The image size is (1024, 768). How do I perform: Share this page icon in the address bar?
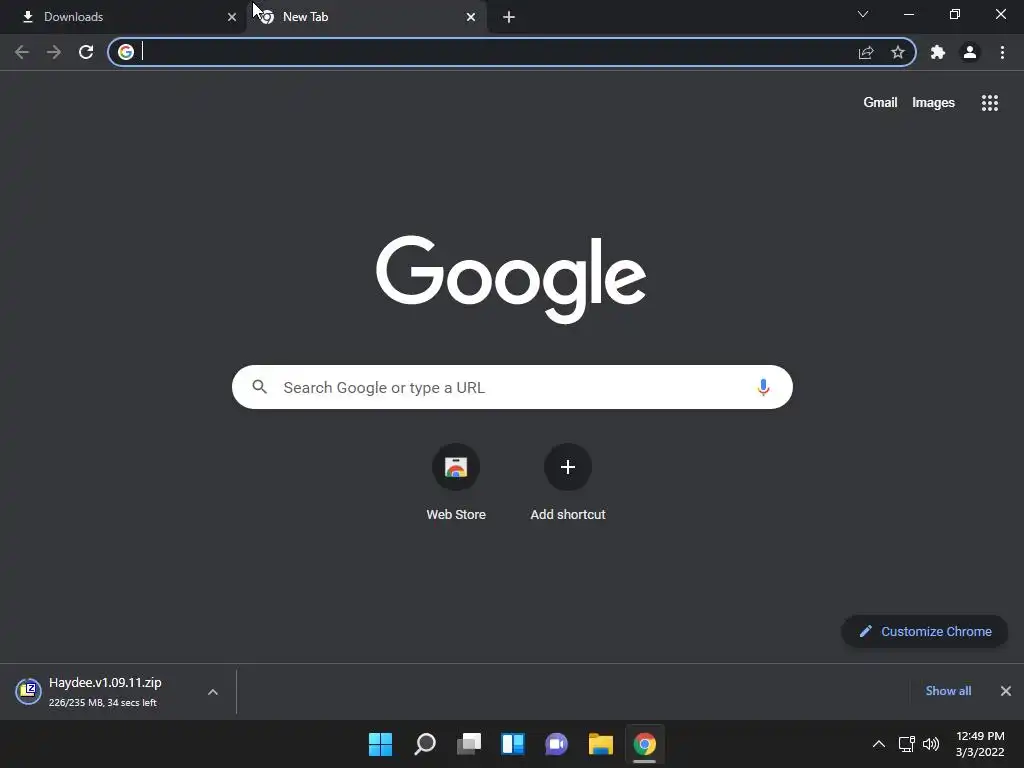[x=866, y=52]
